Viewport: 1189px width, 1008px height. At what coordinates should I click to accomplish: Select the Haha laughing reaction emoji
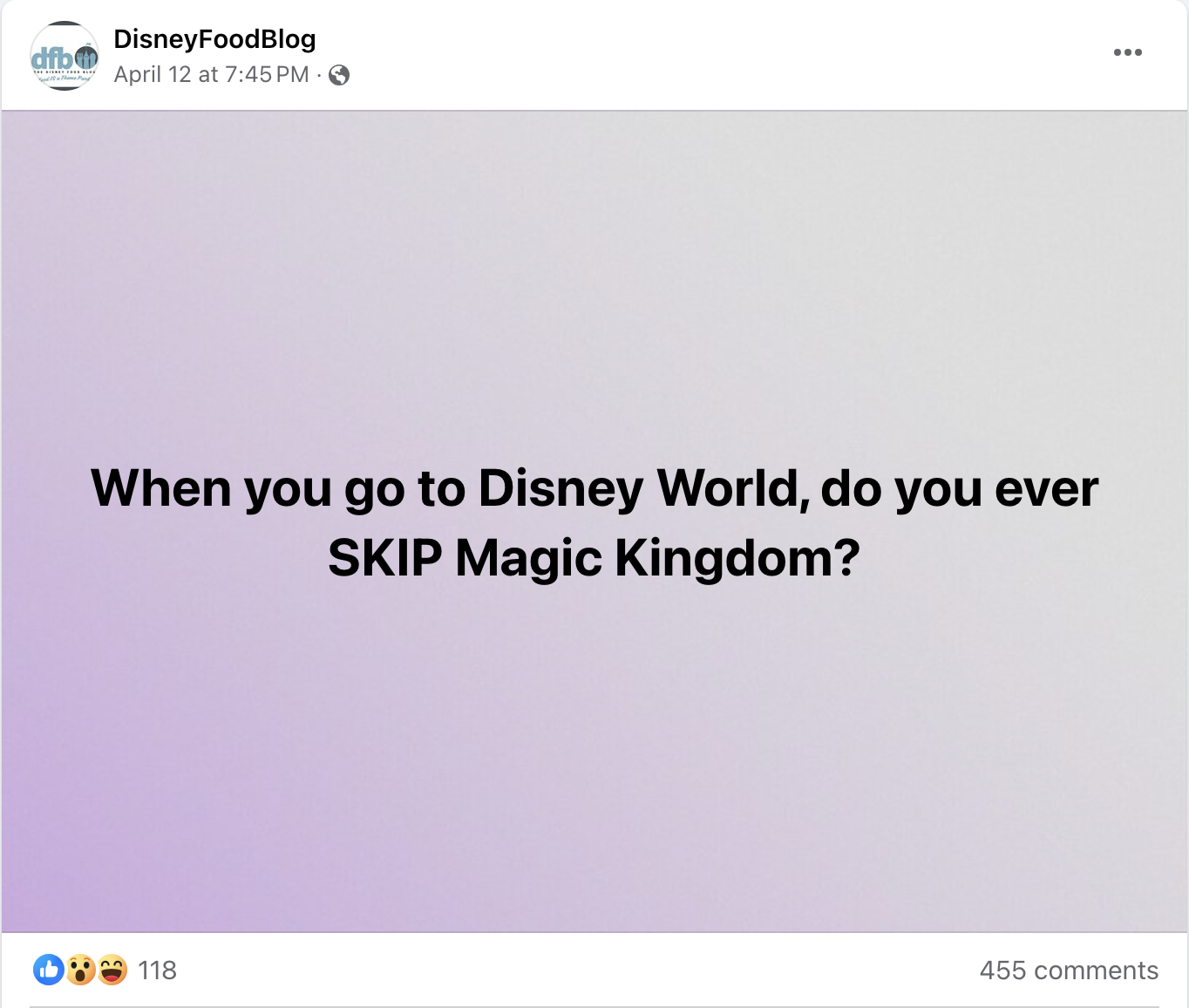112,970
